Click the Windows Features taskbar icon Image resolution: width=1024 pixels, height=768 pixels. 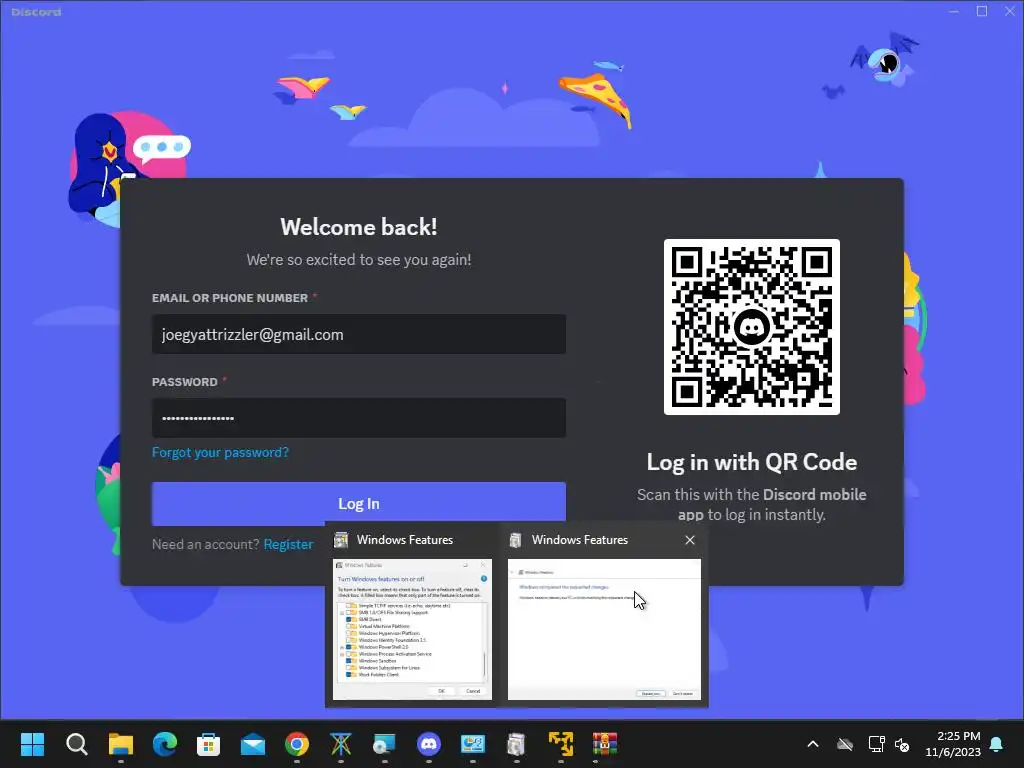(516, 744)
